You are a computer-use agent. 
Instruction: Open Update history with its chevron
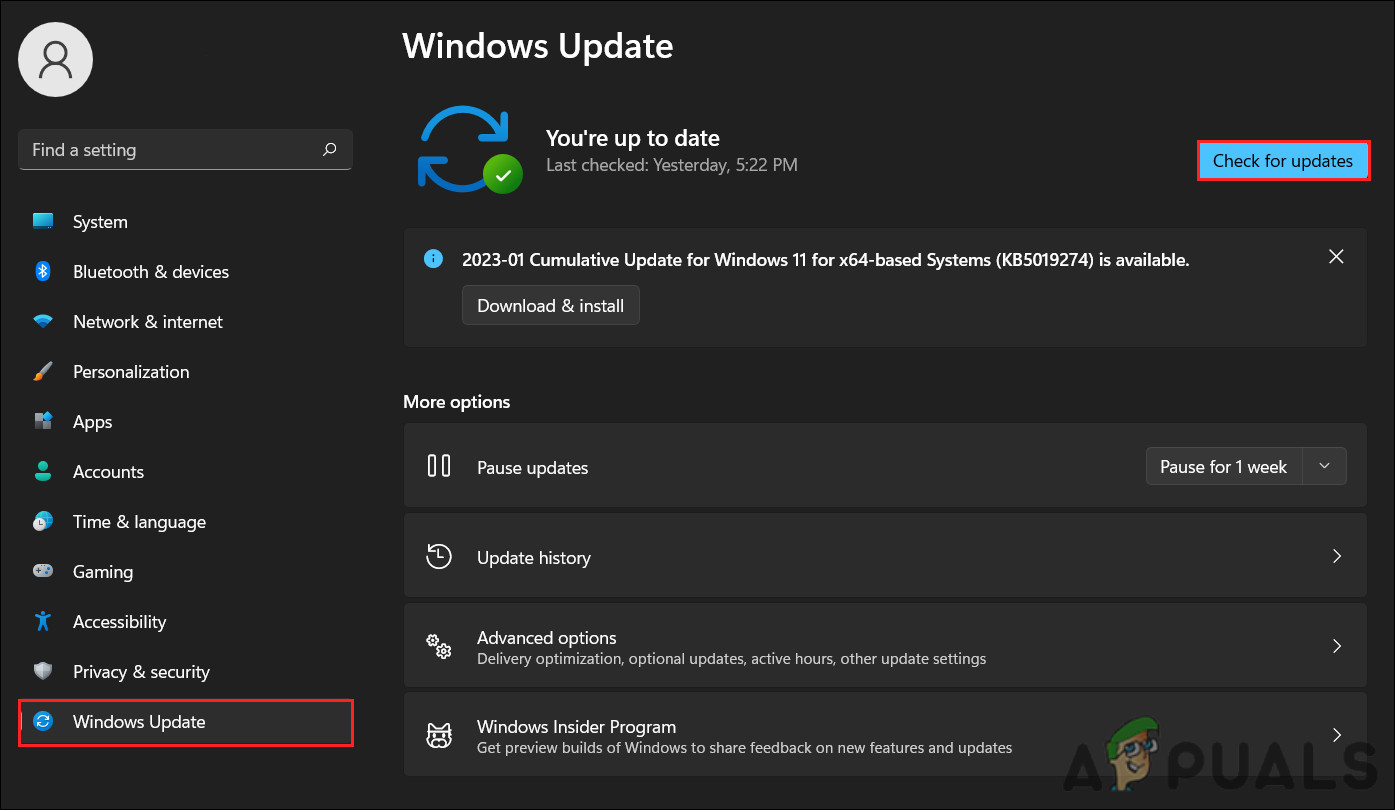click(x=1337, y=556)
